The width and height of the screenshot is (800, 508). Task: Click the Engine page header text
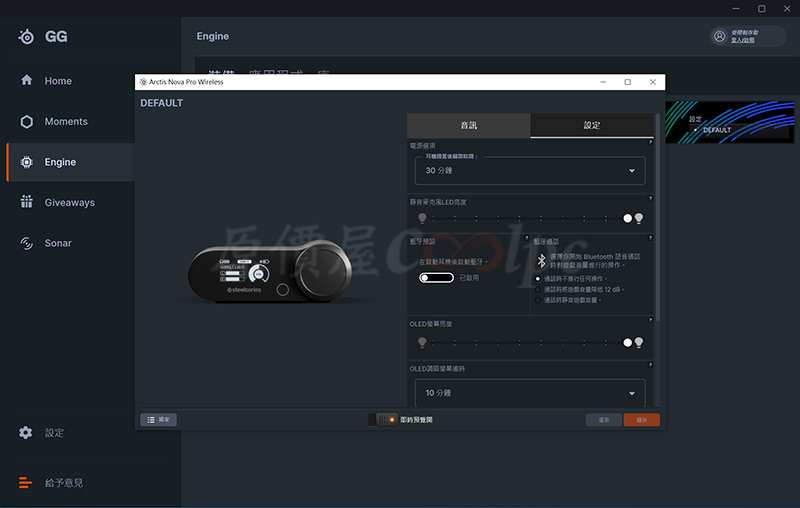click(213, 36)
